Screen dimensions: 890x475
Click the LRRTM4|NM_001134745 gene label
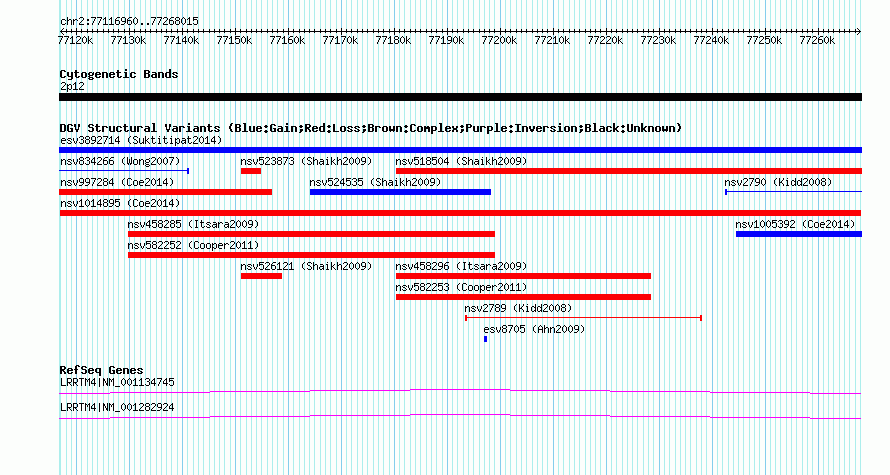tap(117, 382)
